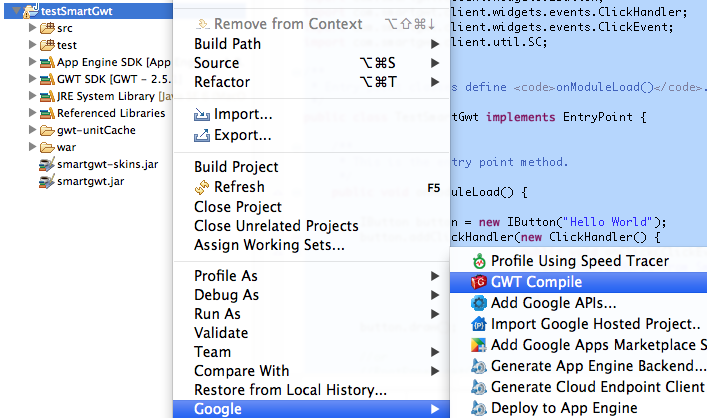Choose Validate from context menu
Image resolution: width=707 pixels, height=418 pixels.
[311, 333]
